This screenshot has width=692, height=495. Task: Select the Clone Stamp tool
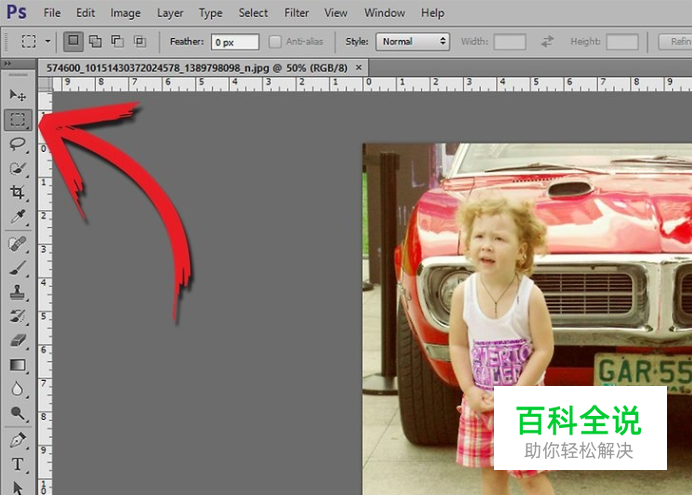coord(18,292)
